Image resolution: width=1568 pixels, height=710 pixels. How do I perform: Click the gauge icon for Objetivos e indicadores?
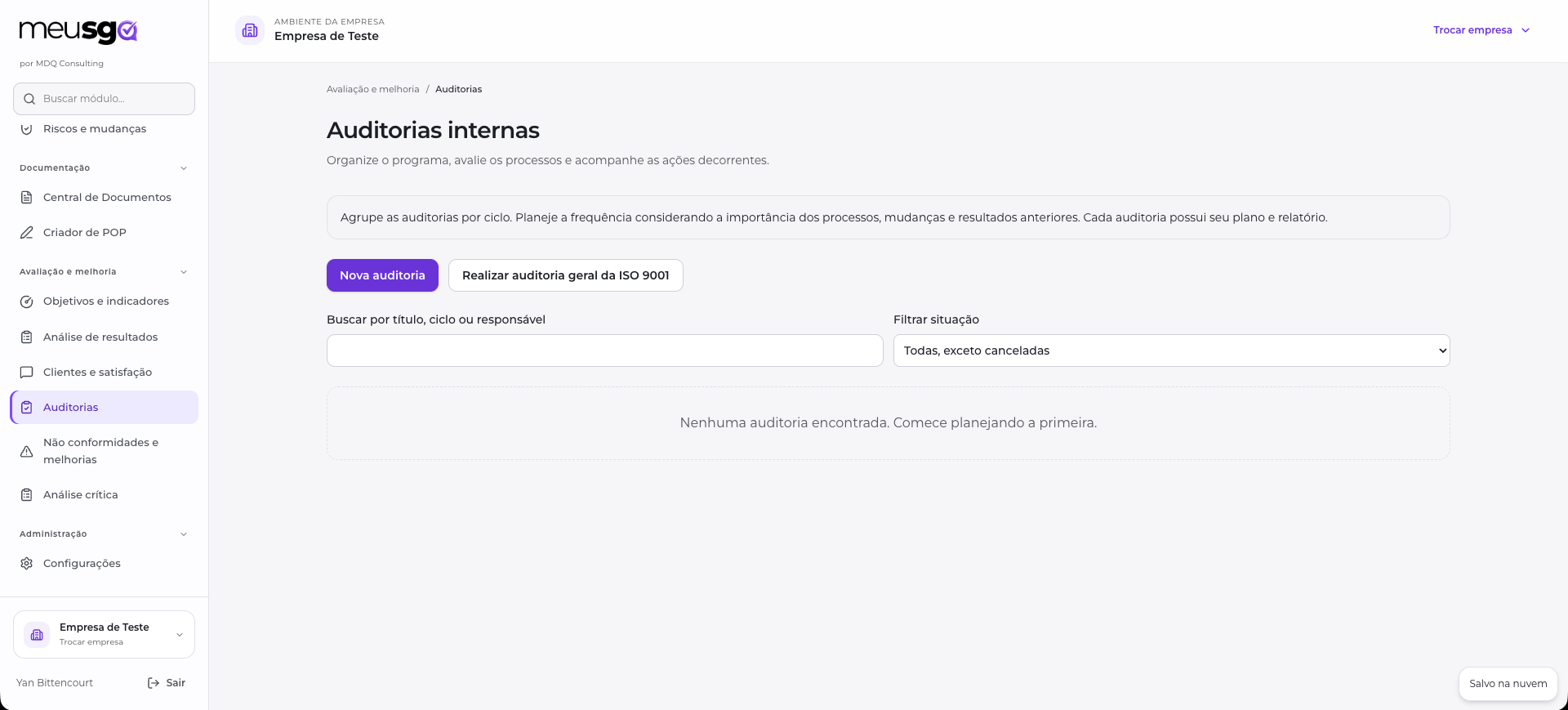pyautogui.click(x=27, y=301)
